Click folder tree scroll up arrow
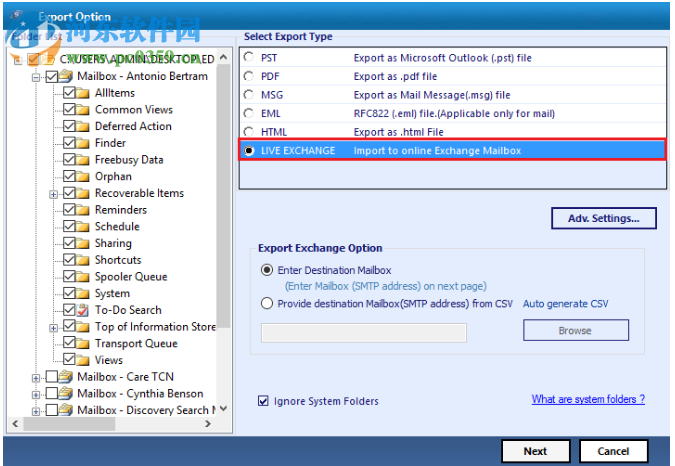The width and height of the screenshot is (675, 466). [x=223, y=57]
